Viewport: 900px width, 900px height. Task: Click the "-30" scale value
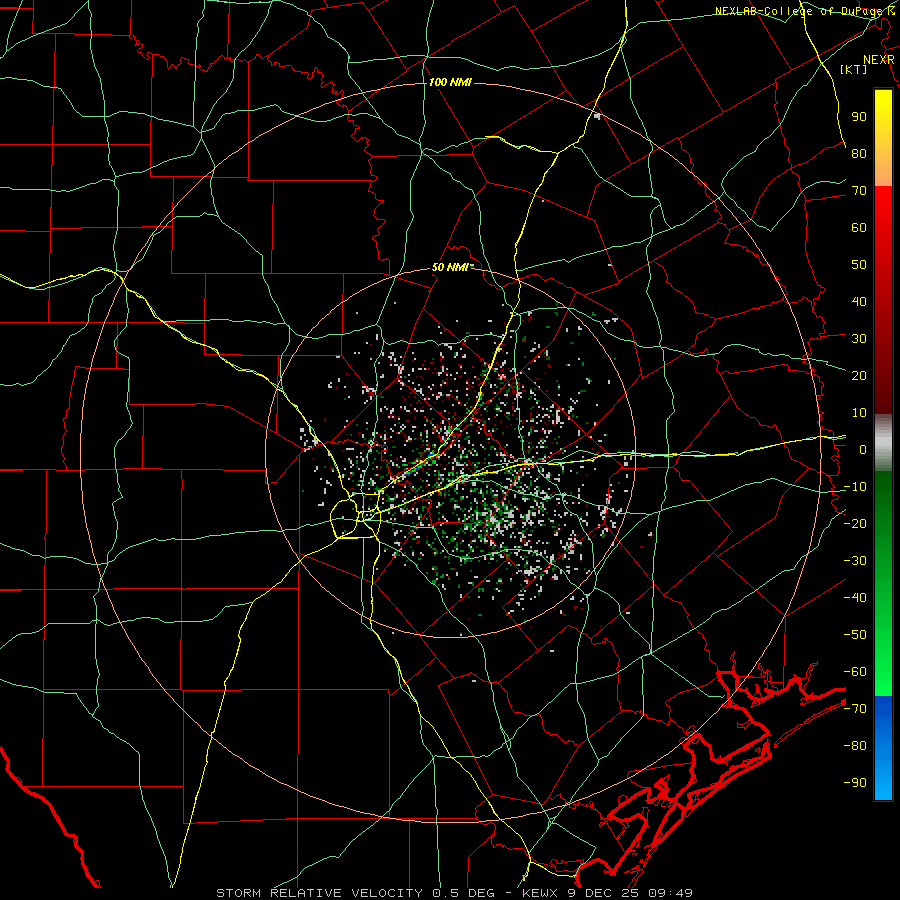click(x=855, y=561)
